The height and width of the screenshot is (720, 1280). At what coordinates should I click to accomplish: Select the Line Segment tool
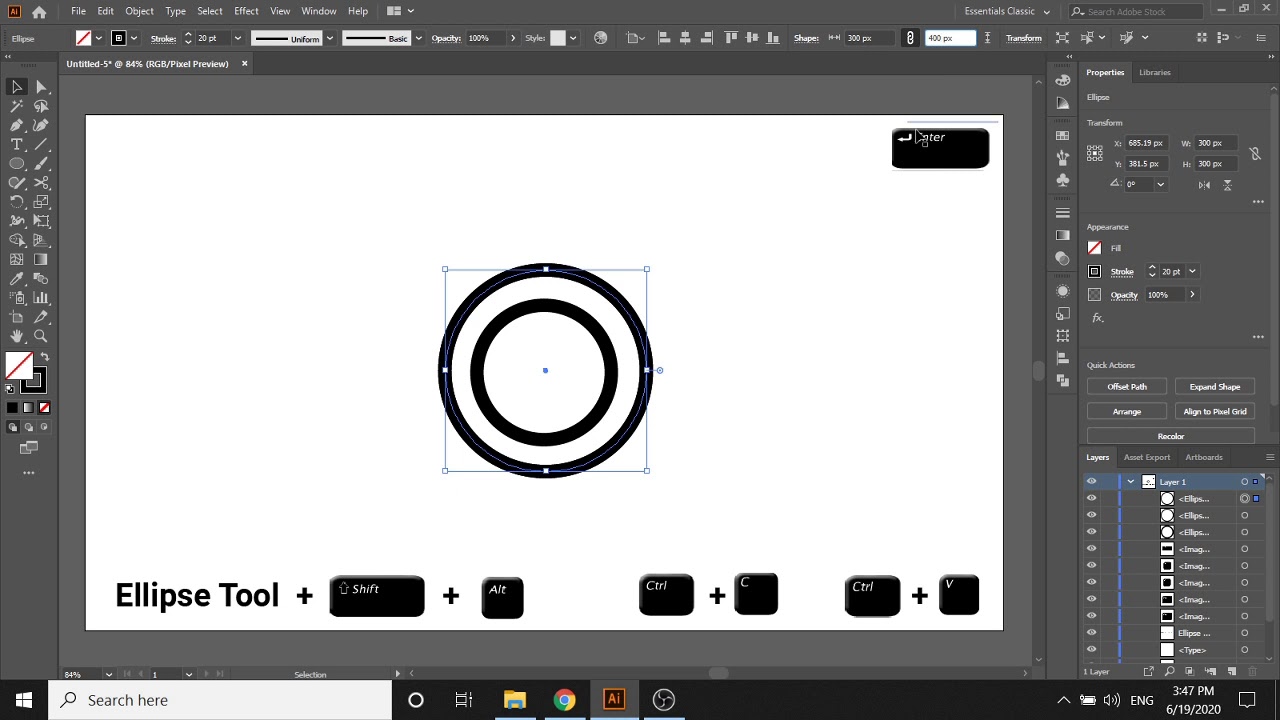pos(41,144)
